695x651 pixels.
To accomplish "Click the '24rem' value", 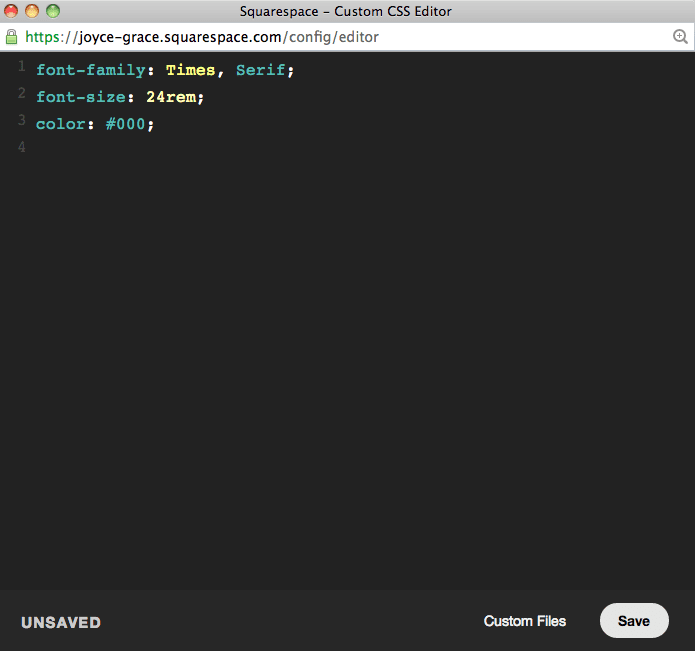I will point(171,97).
